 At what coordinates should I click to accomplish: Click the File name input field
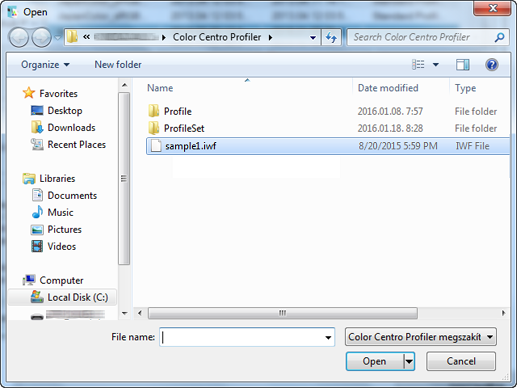coord(247,337)
